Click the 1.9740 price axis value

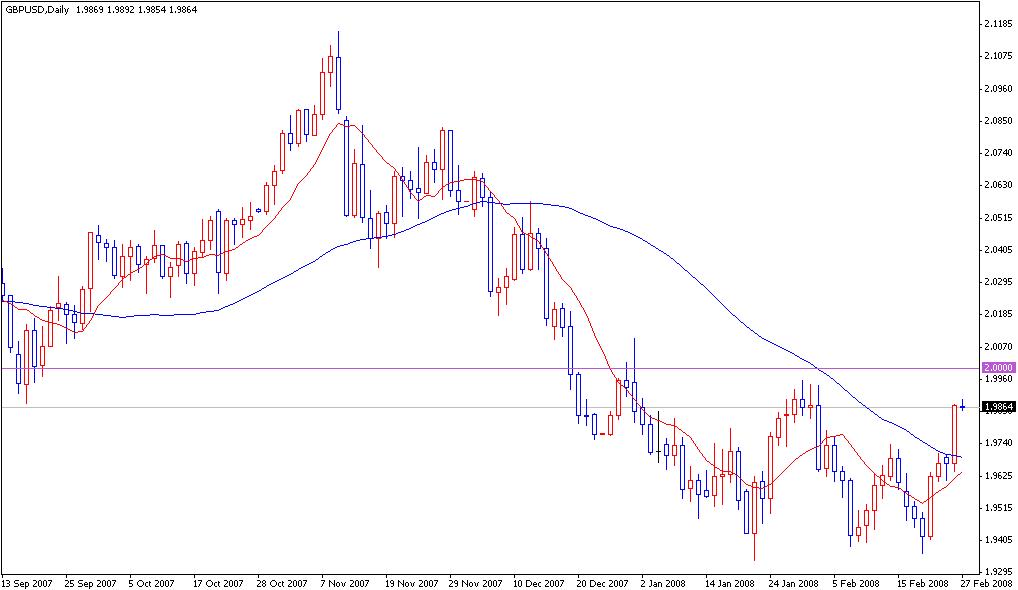[999, 443]
